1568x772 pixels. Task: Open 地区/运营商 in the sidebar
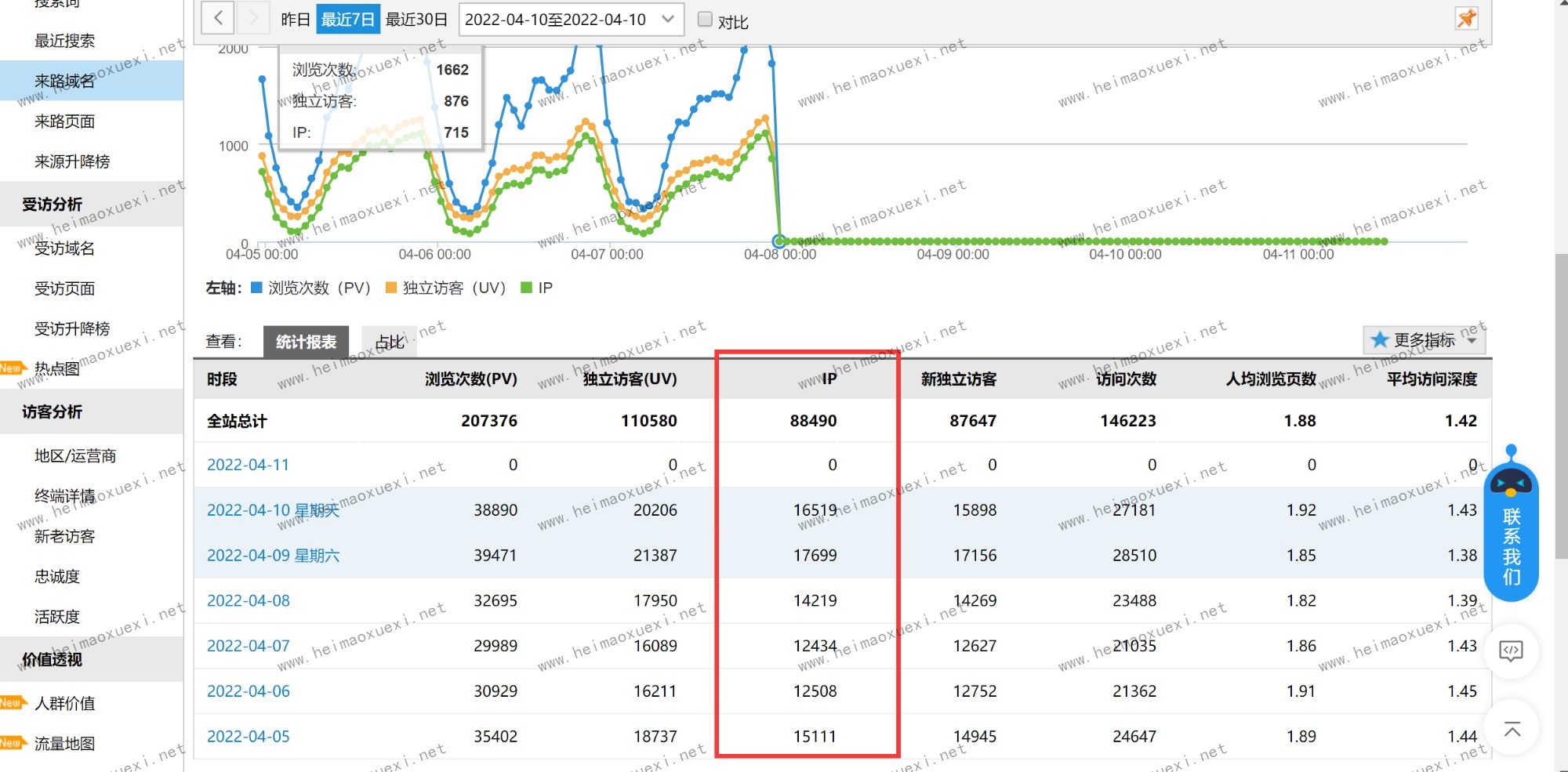tap(75, 455)
